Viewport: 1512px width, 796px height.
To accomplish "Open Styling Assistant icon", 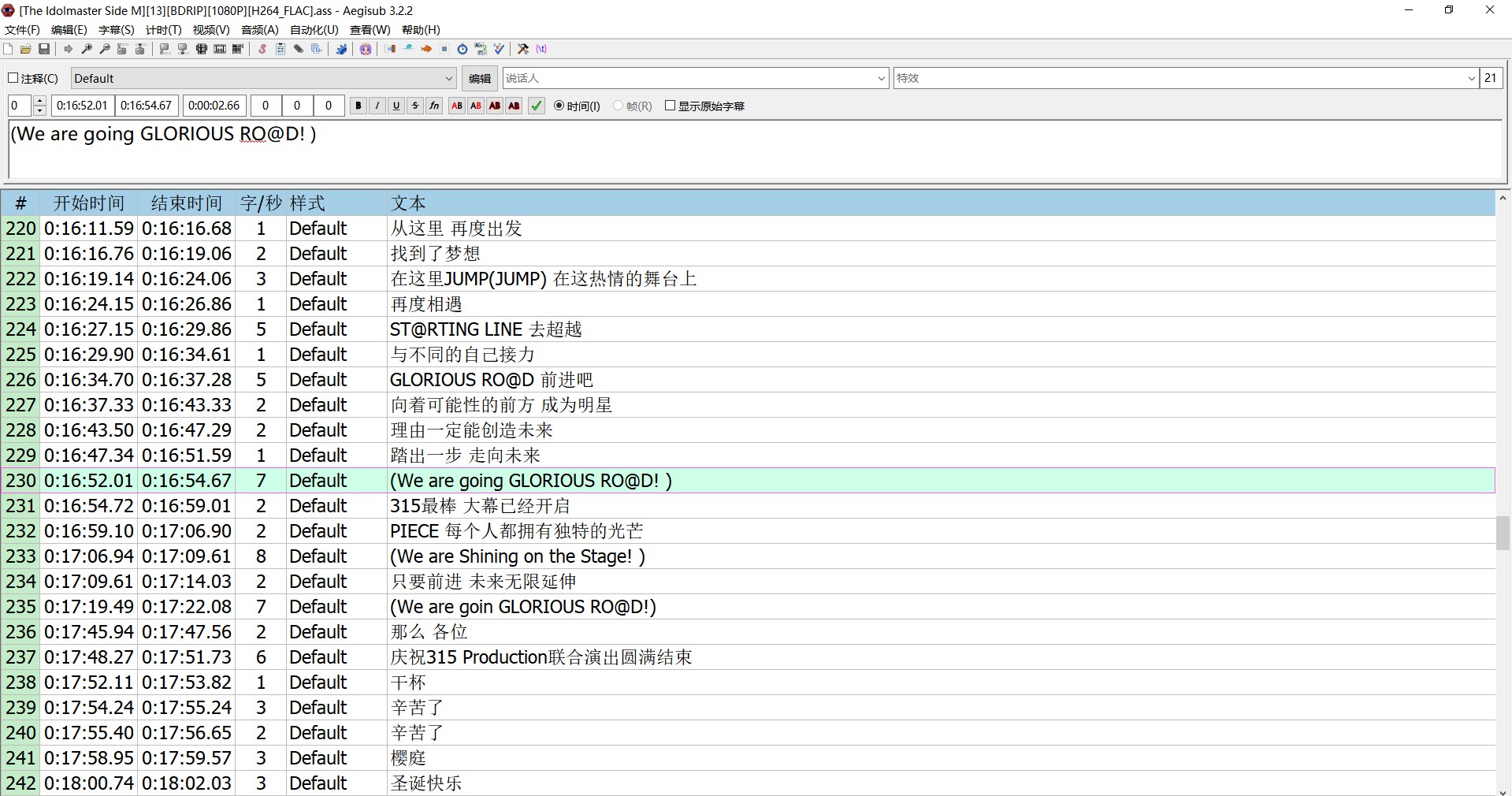I will pyautogui.click(x=408, y=49).
